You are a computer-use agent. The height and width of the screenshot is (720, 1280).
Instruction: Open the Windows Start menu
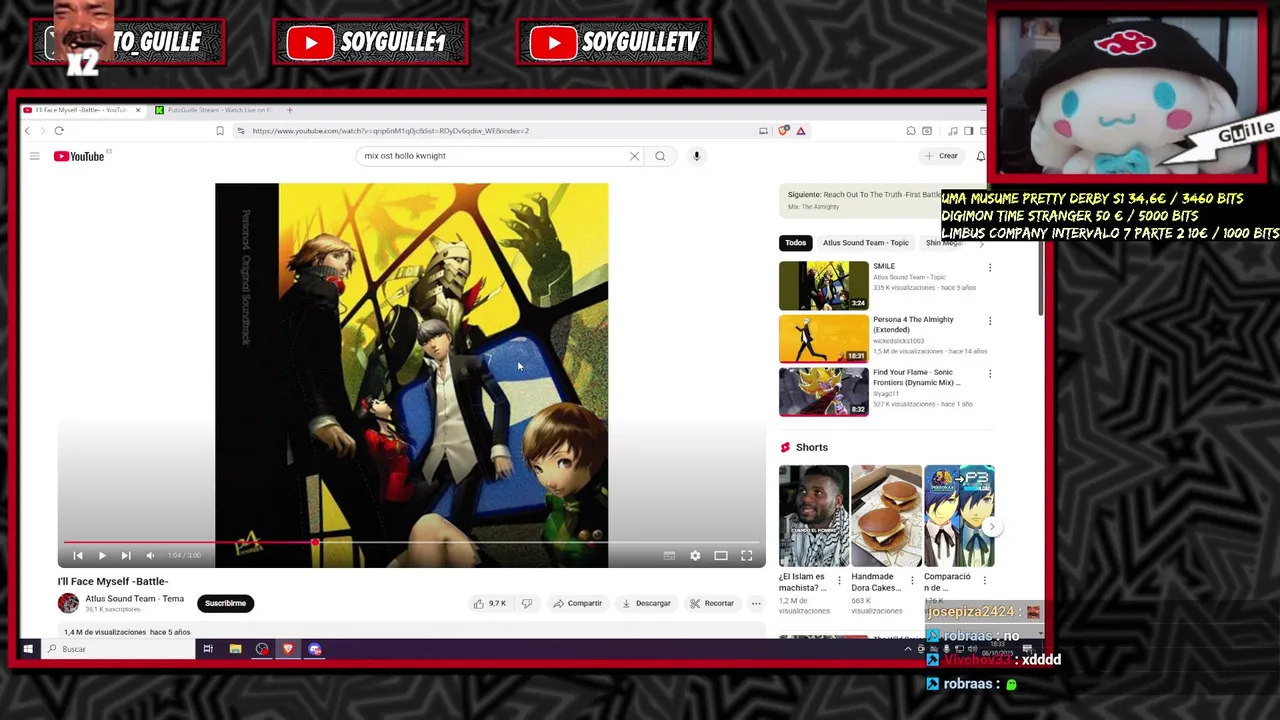(28, 649)
